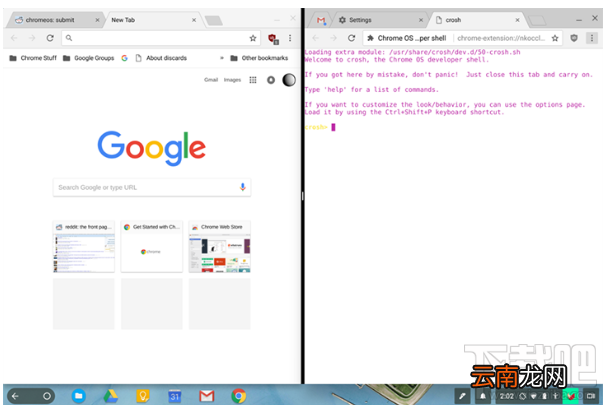Open the Chrome Web Store thumbnail

click(x=220, y=247)
